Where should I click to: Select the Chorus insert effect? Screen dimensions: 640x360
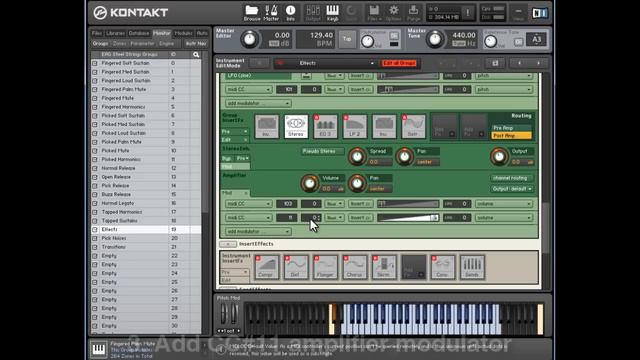[355, 267]
